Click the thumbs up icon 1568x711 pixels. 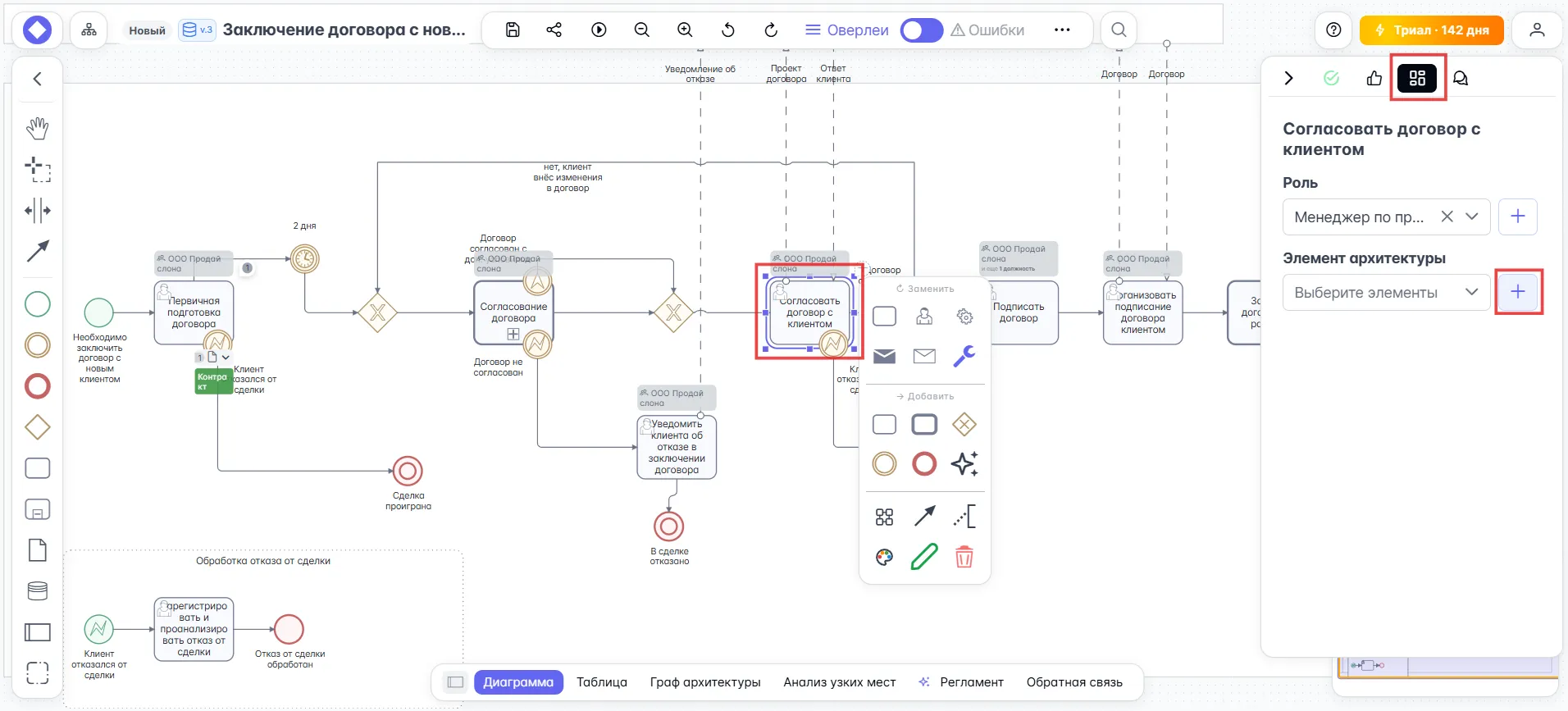(1374, 79)
